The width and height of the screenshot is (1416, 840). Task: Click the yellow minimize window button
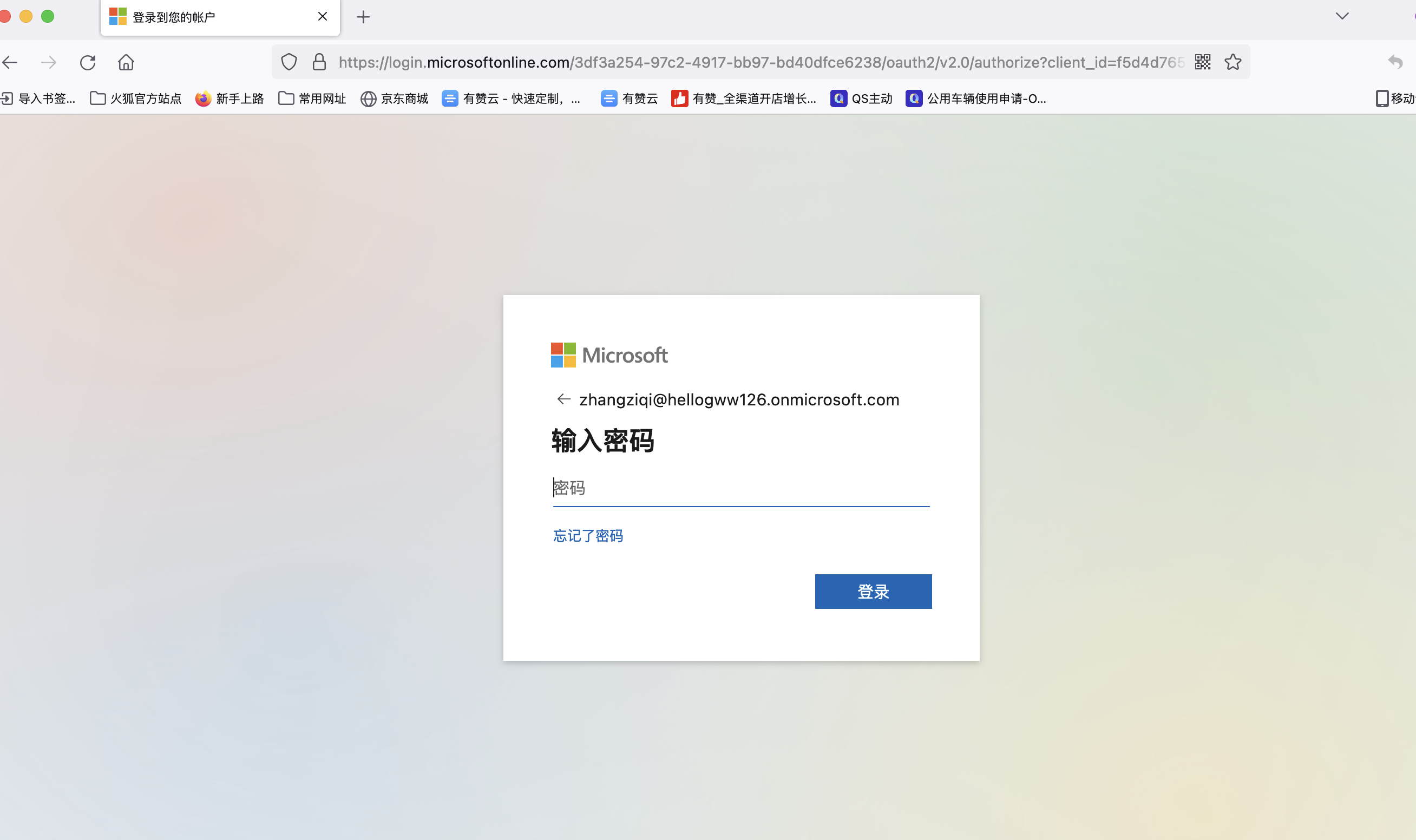point(26,16)
